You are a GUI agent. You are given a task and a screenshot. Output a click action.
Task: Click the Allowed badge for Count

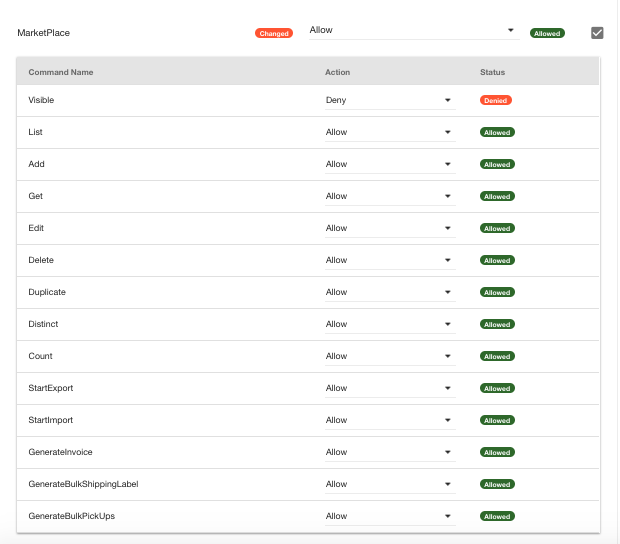[497, 357]
